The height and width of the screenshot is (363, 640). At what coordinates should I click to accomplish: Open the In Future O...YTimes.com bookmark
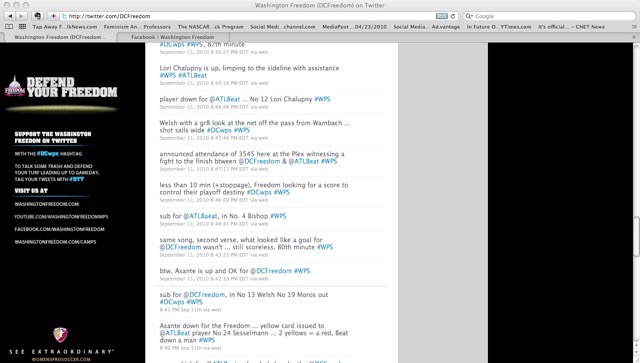499,27
